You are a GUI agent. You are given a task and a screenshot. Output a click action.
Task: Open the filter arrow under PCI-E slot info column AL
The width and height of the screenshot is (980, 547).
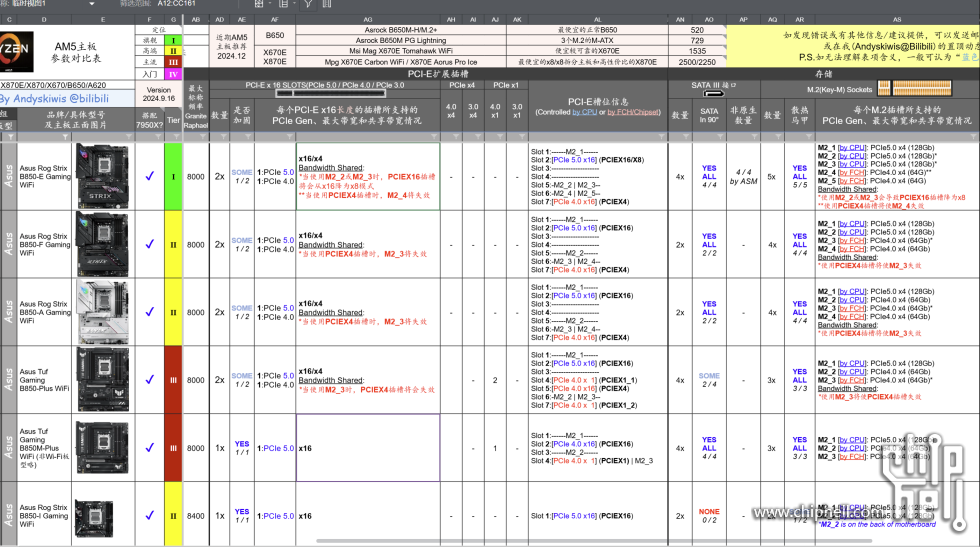(662, 136)
